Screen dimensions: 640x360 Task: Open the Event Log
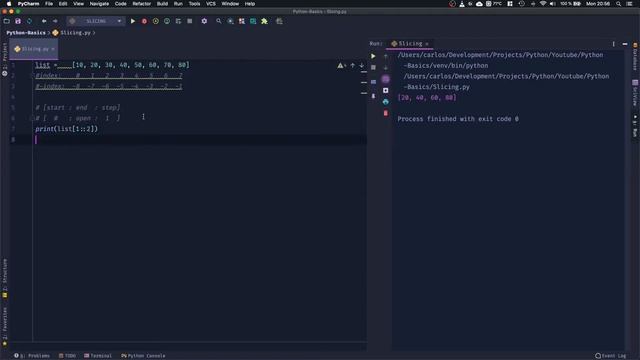click(611, 356)
